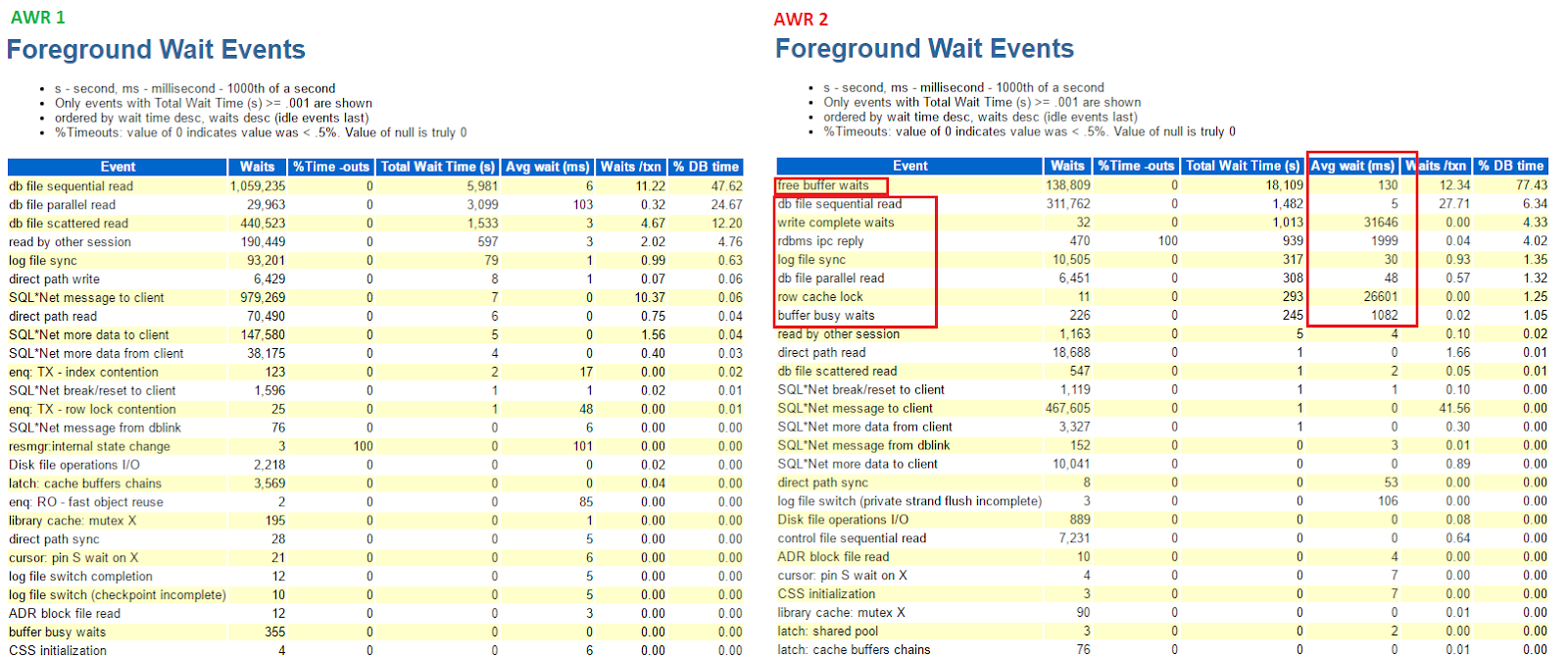1568x658 pixels.
Task: Click 'buffer busy waits' in AWR 1 table
Action: coord(57,633)
